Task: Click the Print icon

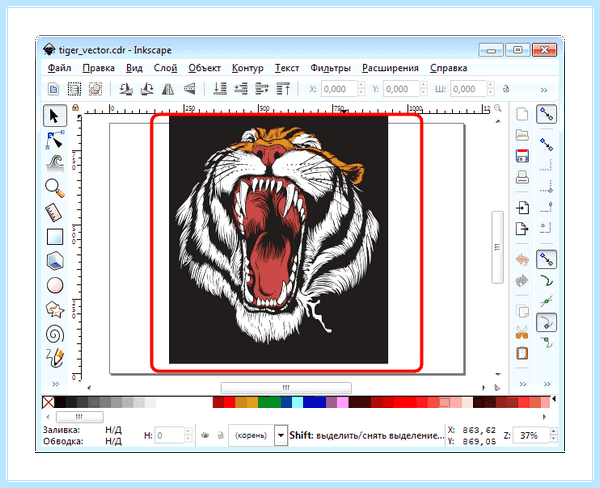Action: [x=522, y=177]
